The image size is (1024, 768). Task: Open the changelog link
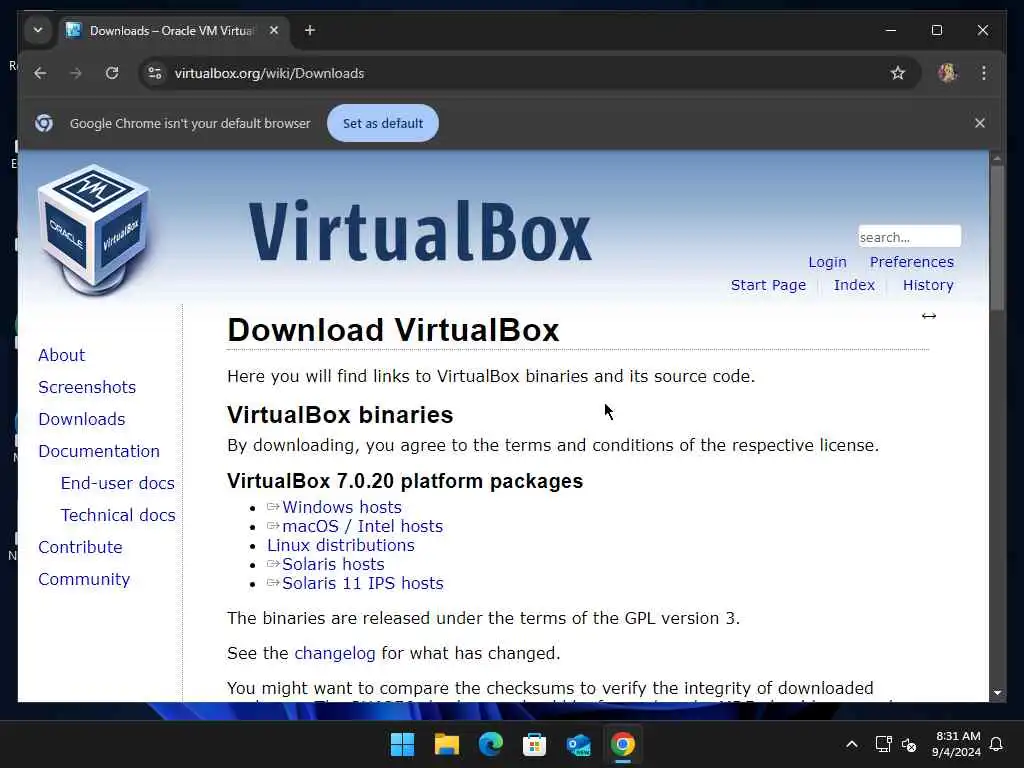point(334,654)
